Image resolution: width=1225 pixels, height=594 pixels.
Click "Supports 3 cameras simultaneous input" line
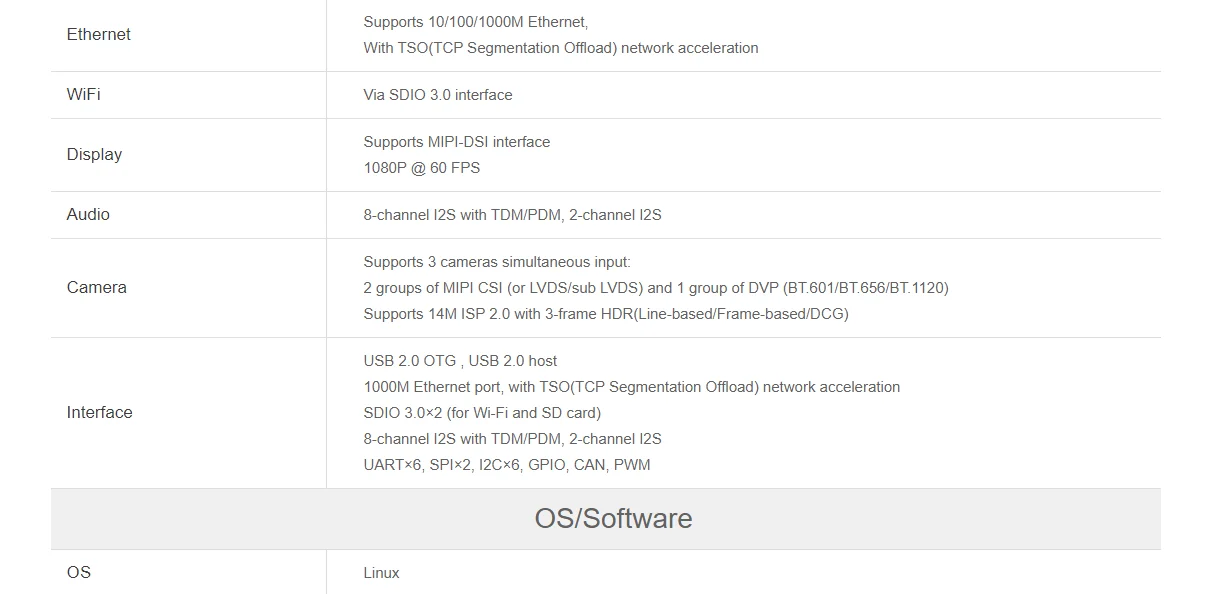pyautogui.click(x=497, y=262)
